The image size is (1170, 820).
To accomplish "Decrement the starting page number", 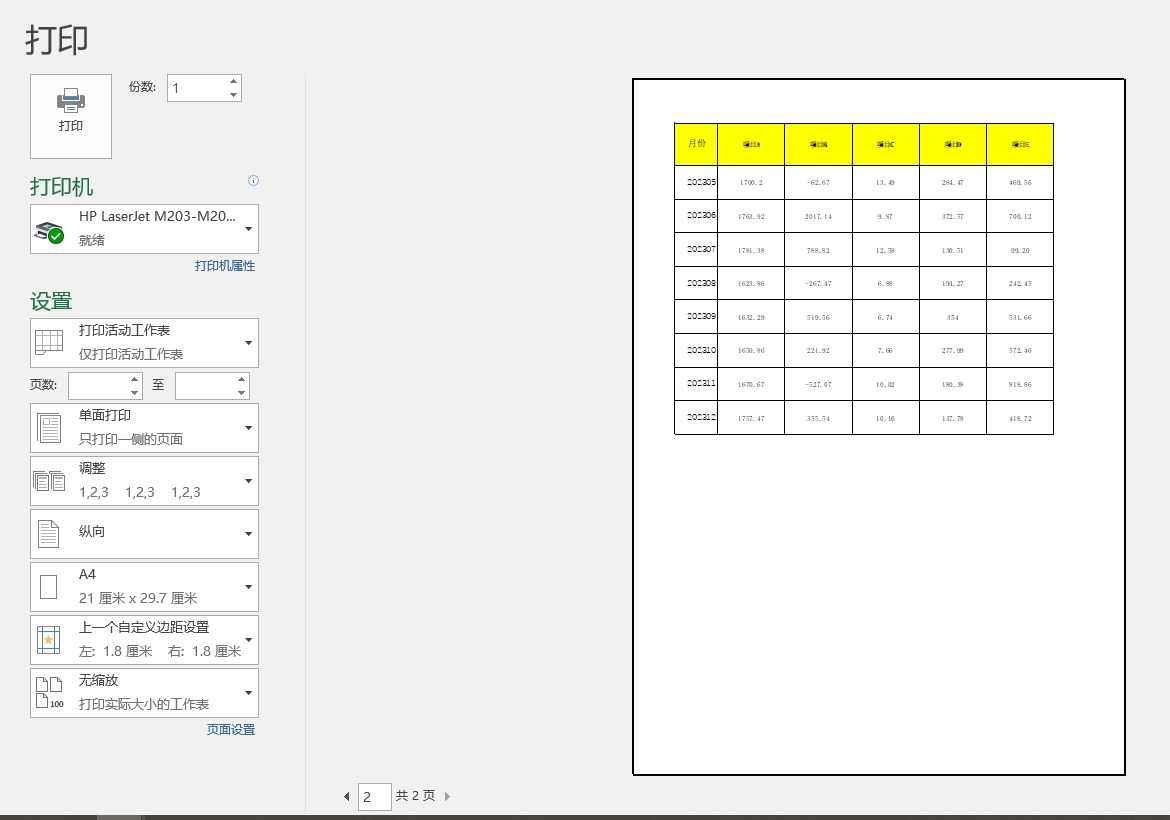I will tap(134, 393).
